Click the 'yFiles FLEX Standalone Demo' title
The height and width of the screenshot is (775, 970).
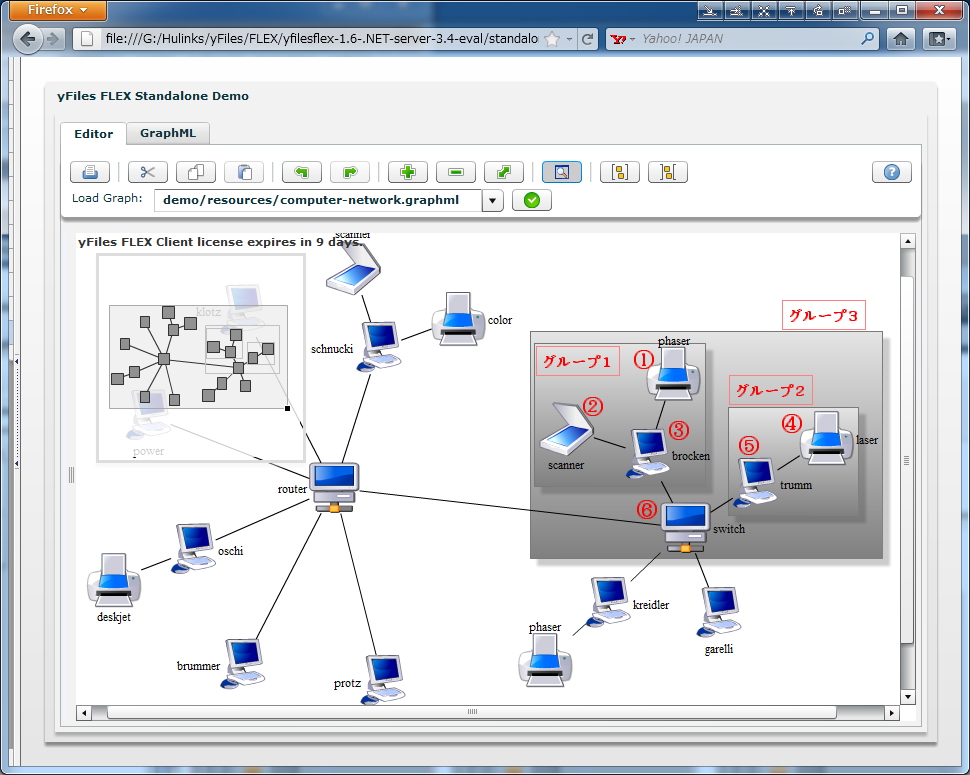[153, 96]
